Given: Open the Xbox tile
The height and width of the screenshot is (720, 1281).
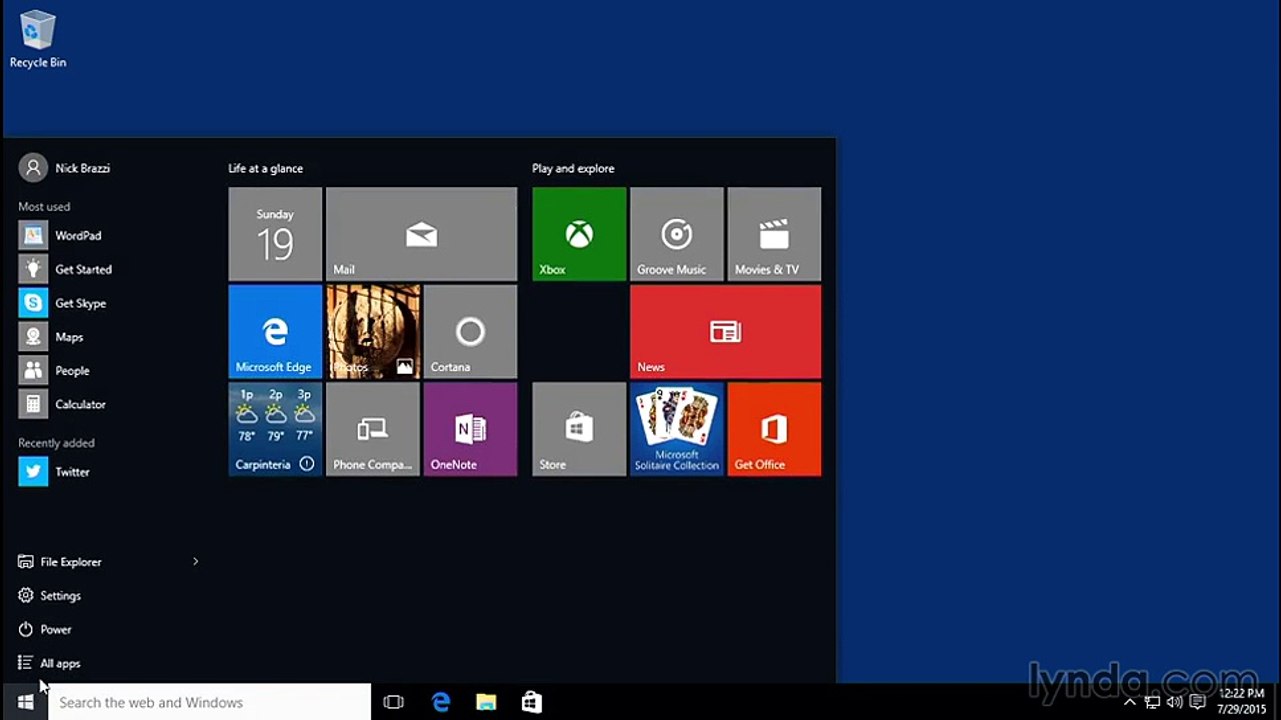Looking at the screenshot, I should [579, 234].
